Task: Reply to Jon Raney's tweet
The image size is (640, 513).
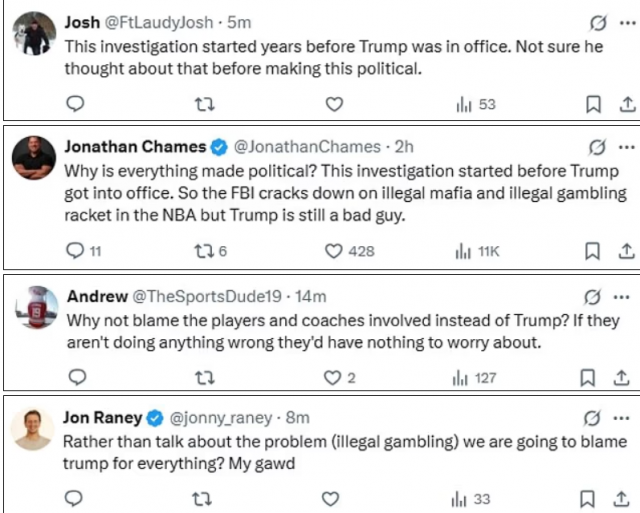Action: pos(73,498)
